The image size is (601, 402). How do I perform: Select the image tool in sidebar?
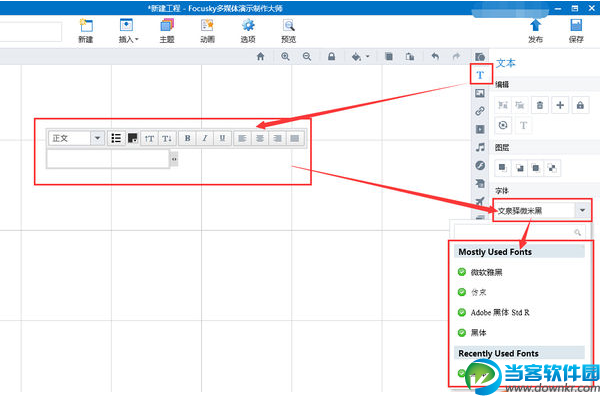pyautogui.click(x=480, y=93)
